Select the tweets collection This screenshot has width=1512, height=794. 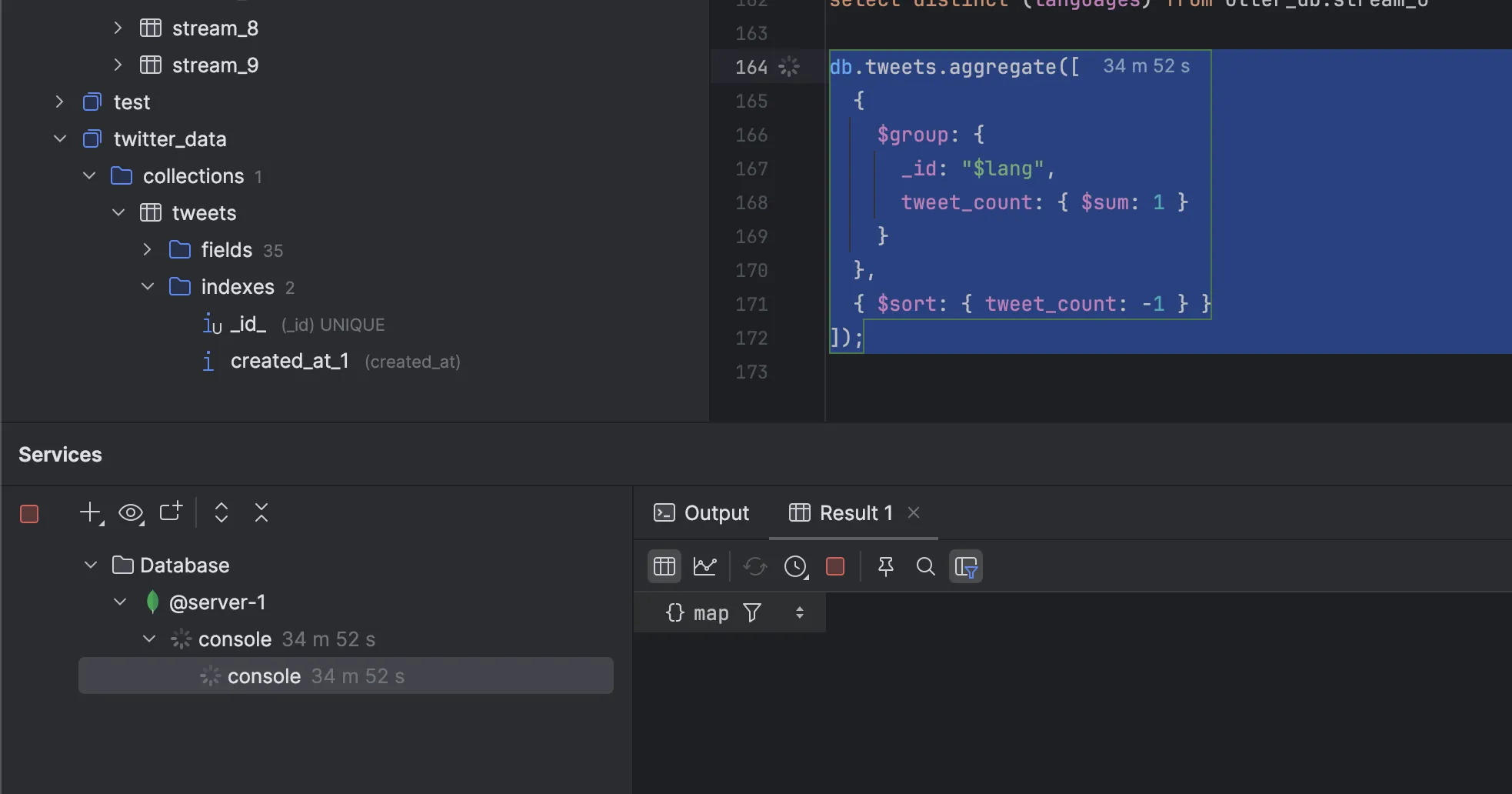pos(204,213)
